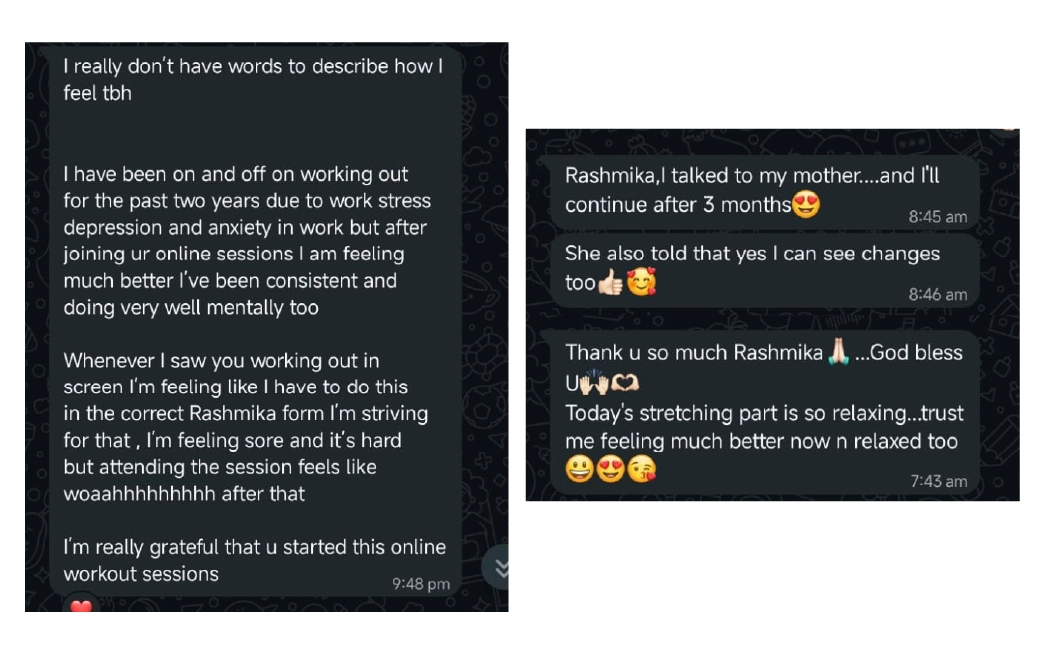
Task: Tap the scroll-to-bottom double chevron button
Action: point(499,567)
